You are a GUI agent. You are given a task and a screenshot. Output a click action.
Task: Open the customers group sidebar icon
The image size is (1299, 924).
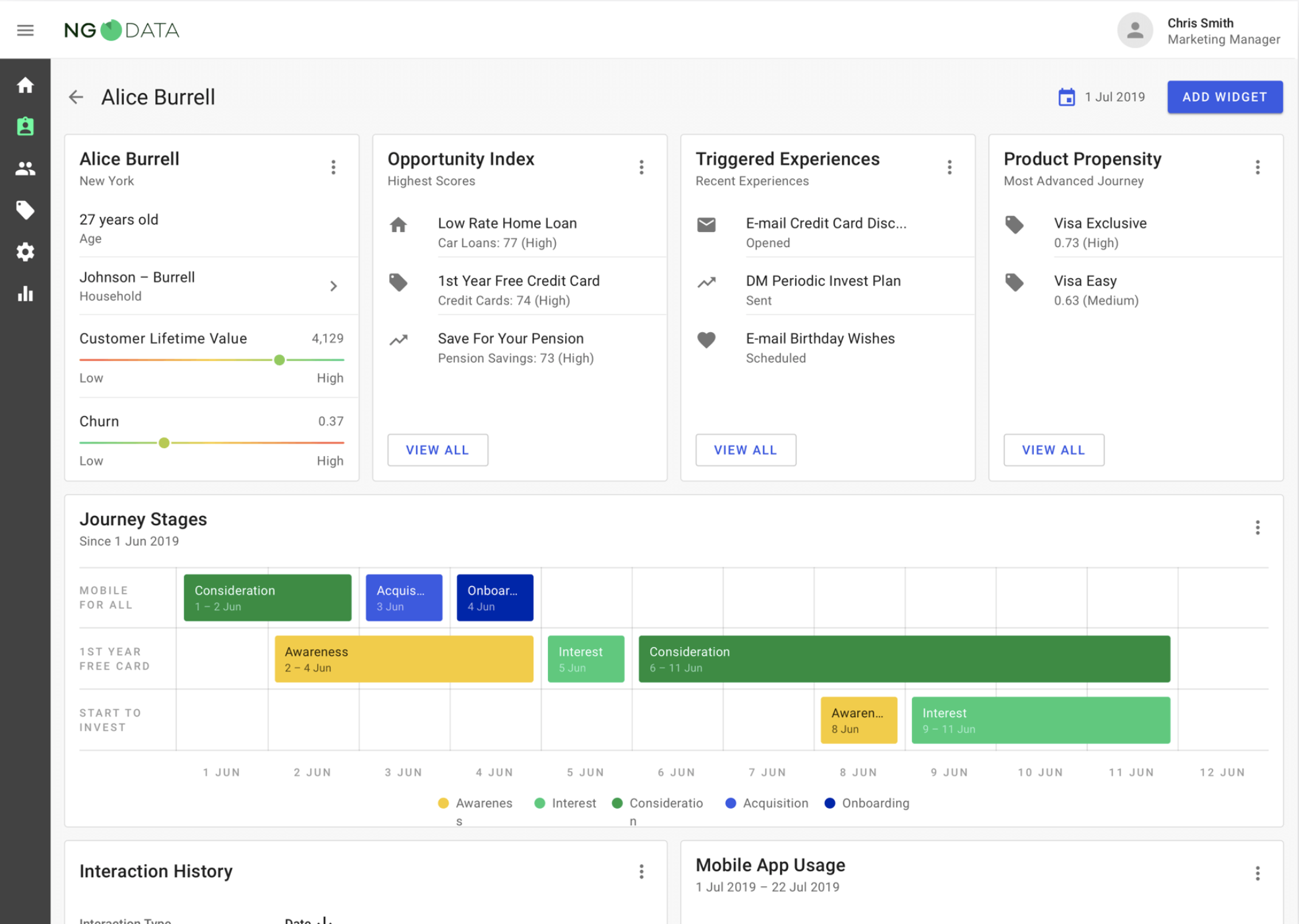click(x=25, y=169)
